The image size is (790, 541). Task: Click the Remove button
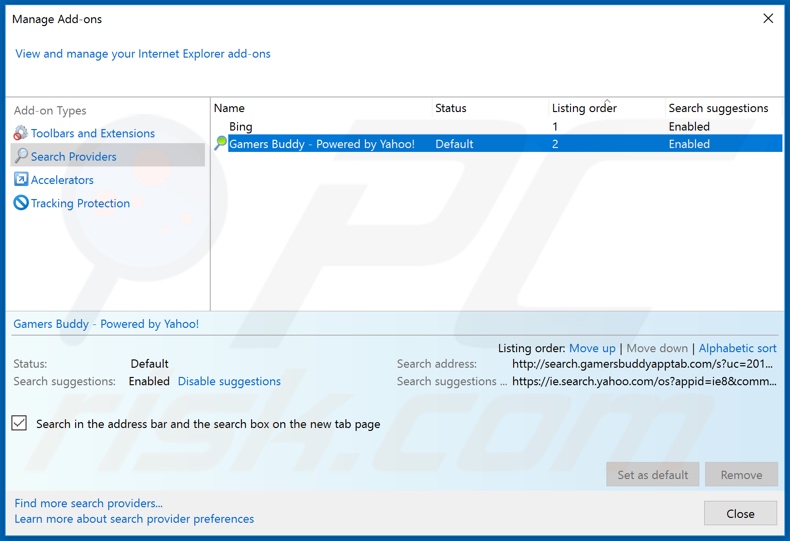(741, 475)
